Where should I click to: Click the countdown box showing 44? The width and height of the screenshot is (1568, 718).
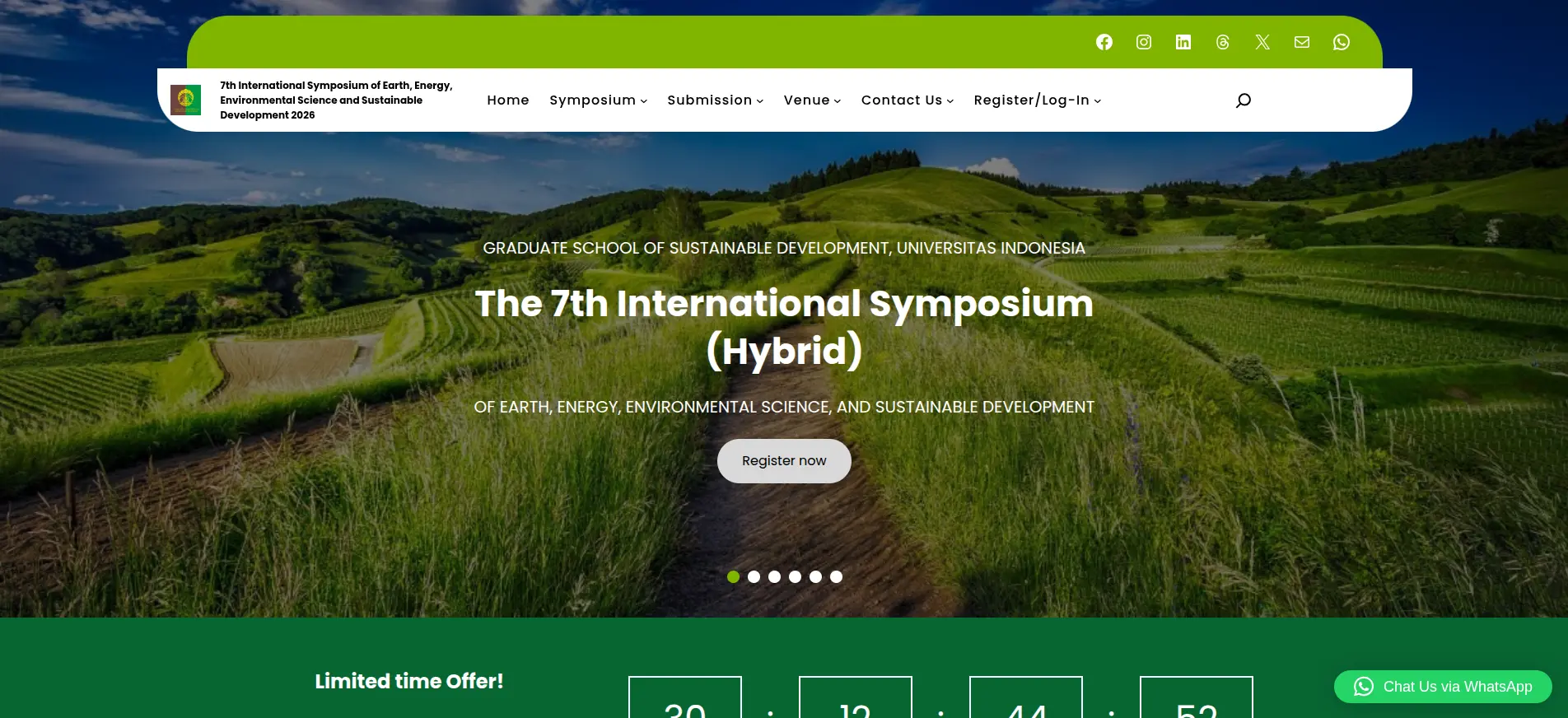1026,697
